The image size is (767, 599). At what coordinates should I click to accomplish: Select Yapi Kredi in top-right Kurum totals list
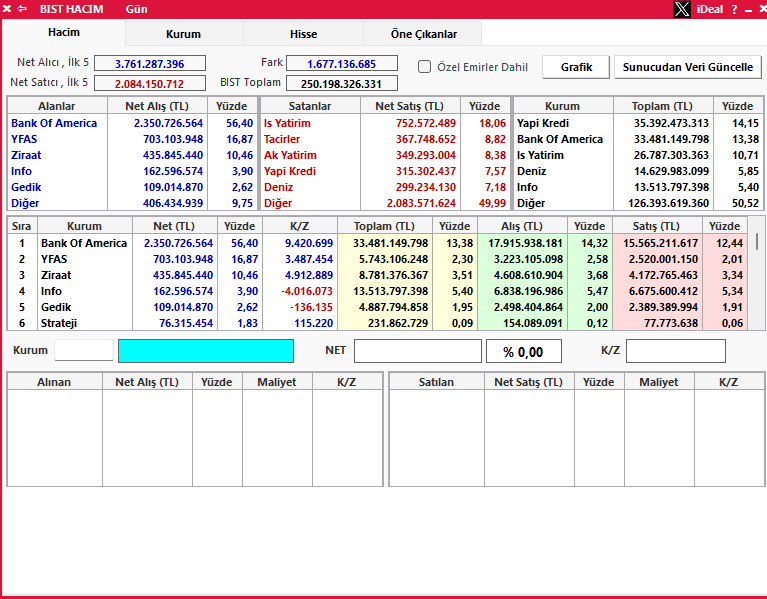pyautogui.click(x=542, y=123)
